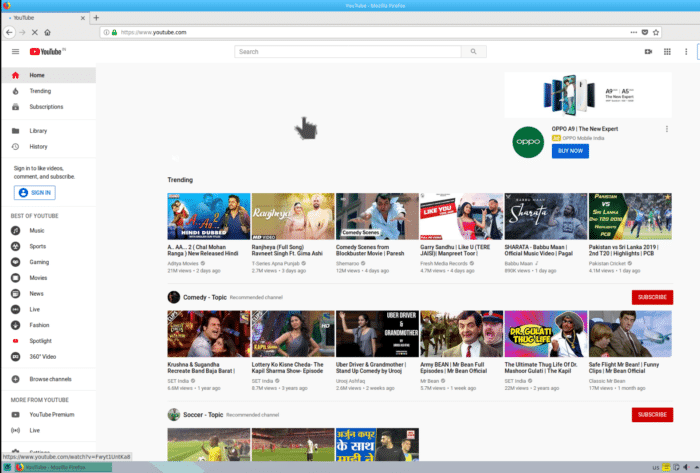Open the start menu icon on taskbar
Screen dimensions: 700x473
tap(7, 467)
